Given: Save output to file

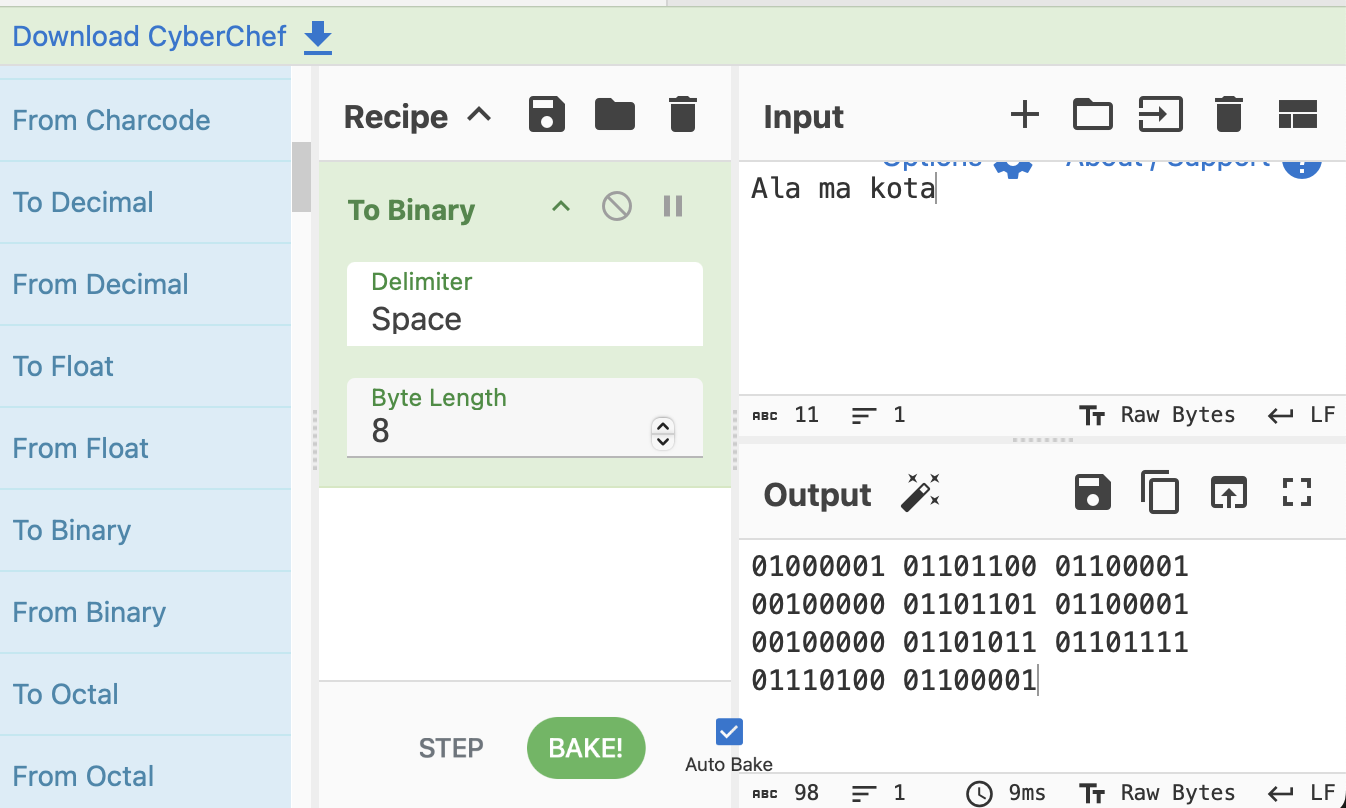Looking at the screenshot, I should click(x=1092, y=493).
